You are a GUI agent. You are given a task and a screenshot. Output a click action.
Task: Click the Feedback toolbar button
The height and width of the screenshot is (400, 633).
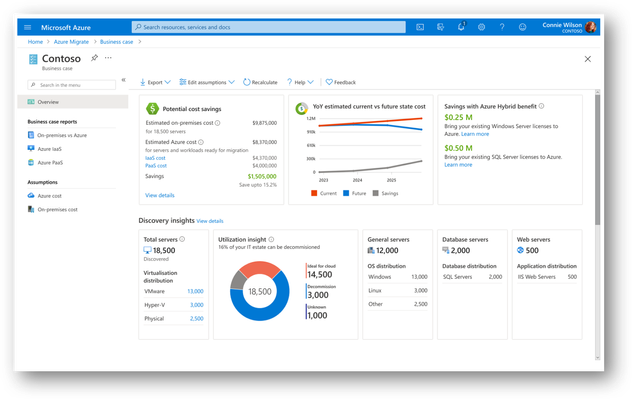341,82
